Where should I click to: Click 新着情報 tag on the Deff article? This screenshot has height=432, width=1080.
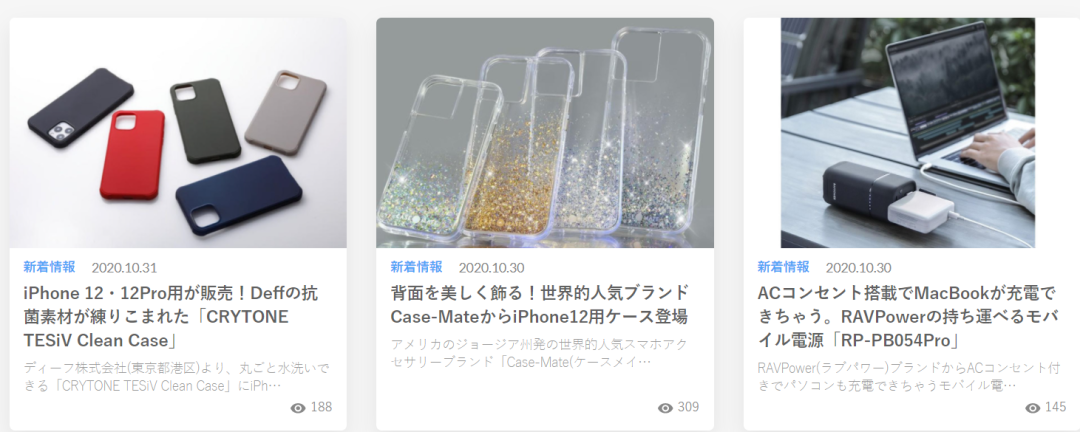tap(50, 267)
